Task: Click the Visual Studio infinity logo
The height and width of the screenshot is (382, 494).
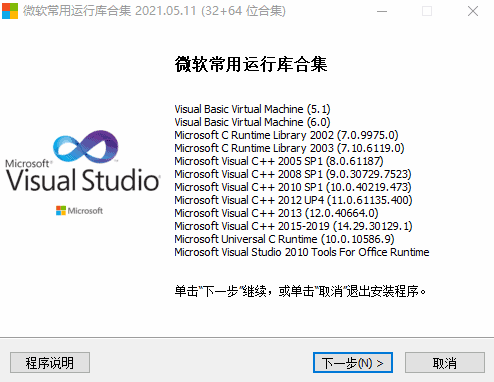Action: tap(86, 146)
